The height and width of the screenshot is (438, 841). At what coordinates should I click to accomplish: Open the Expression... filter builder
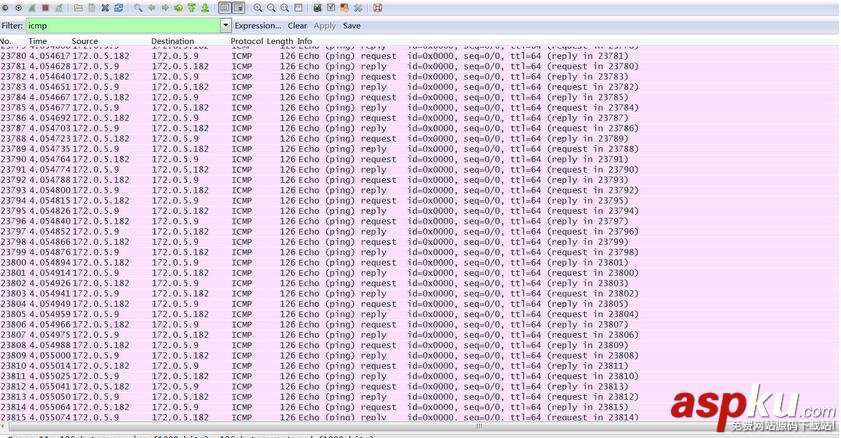pos(258,26)
